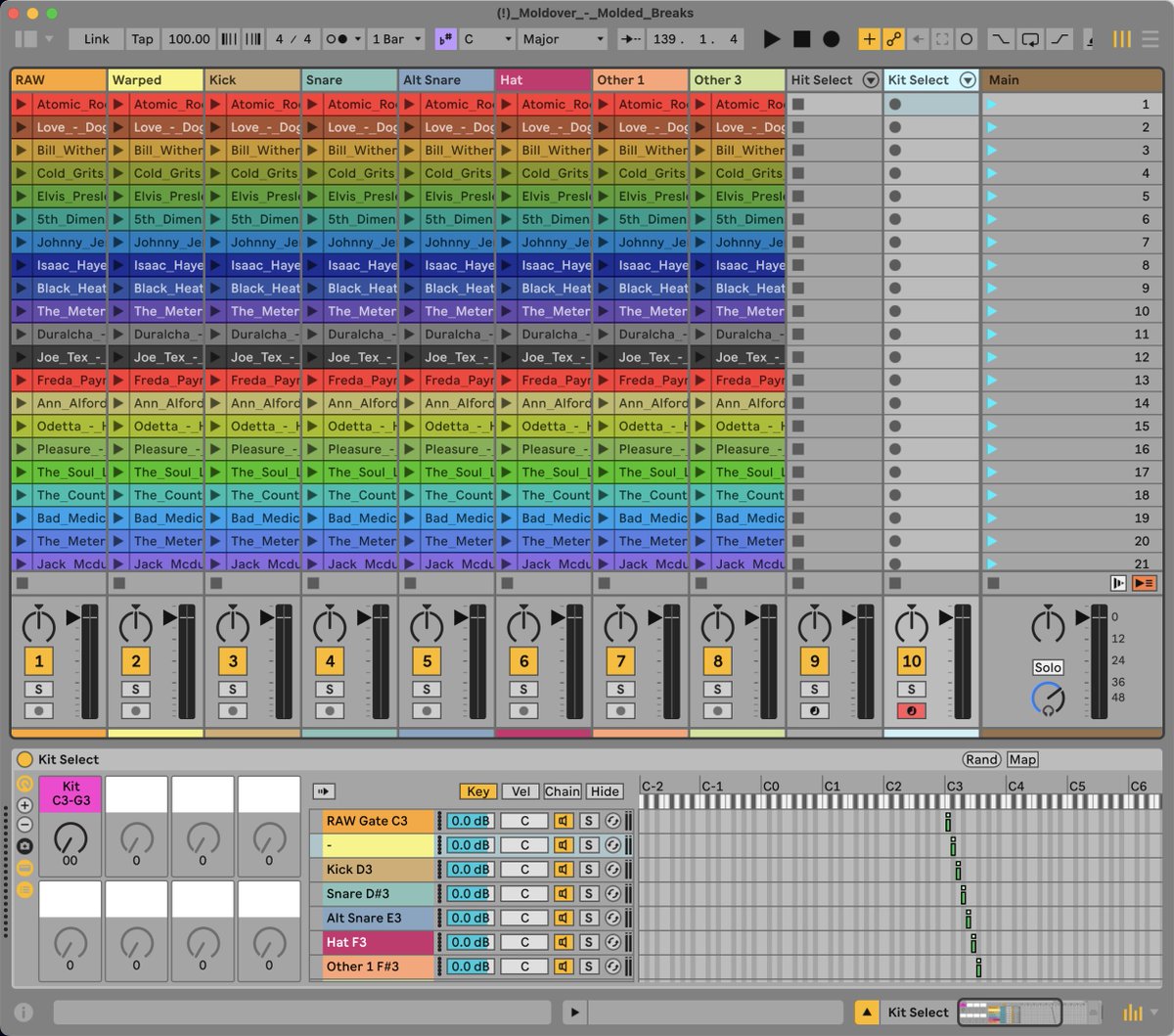Click the macro variations camera icon
Image resolution: width=1174 pixels, height=1036 pixels.
pyautogui.click(x=24, y=846)
